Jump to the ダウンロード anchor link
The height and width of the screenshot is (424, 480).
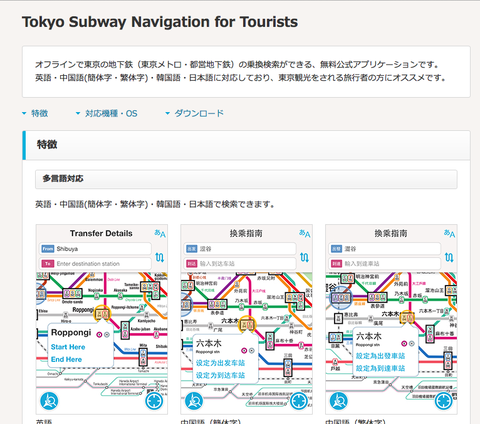[x=199, y=113]
